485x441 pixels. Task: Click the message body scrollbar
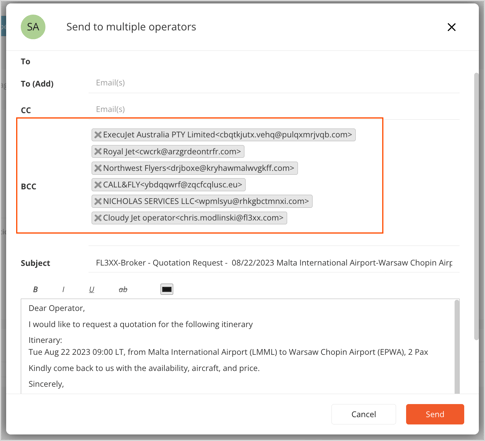click(x=457, y=347)
